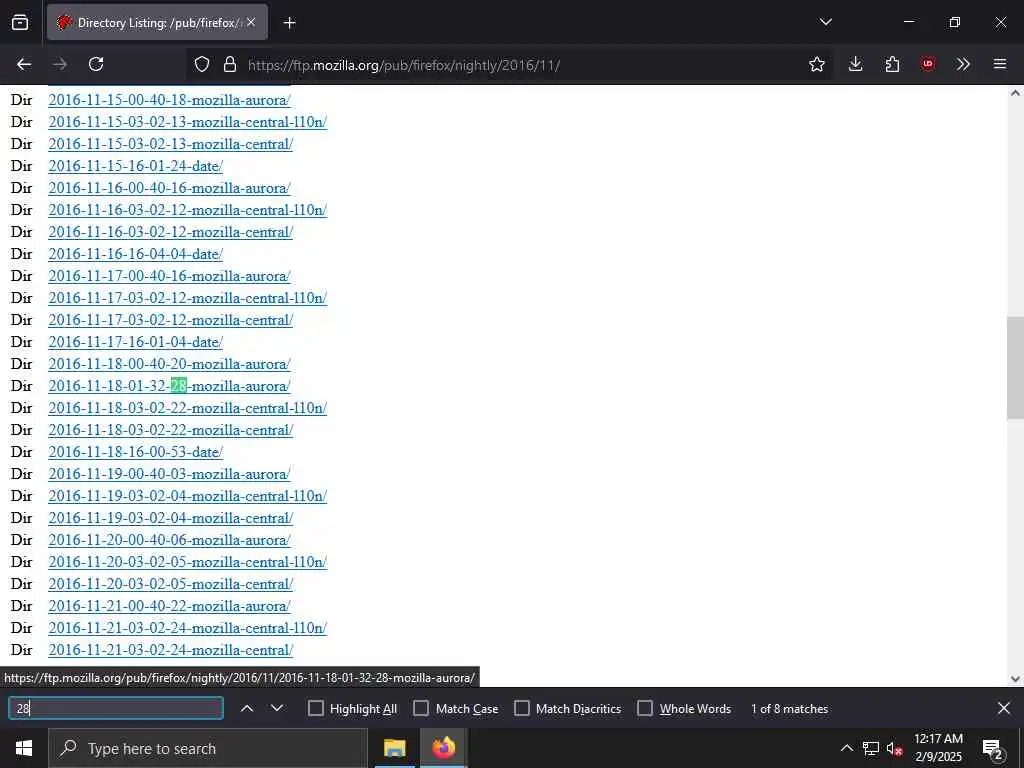The width and height of the screenshot is (1024, 768).
Task: Reload the current page
Action: (96, 64)
